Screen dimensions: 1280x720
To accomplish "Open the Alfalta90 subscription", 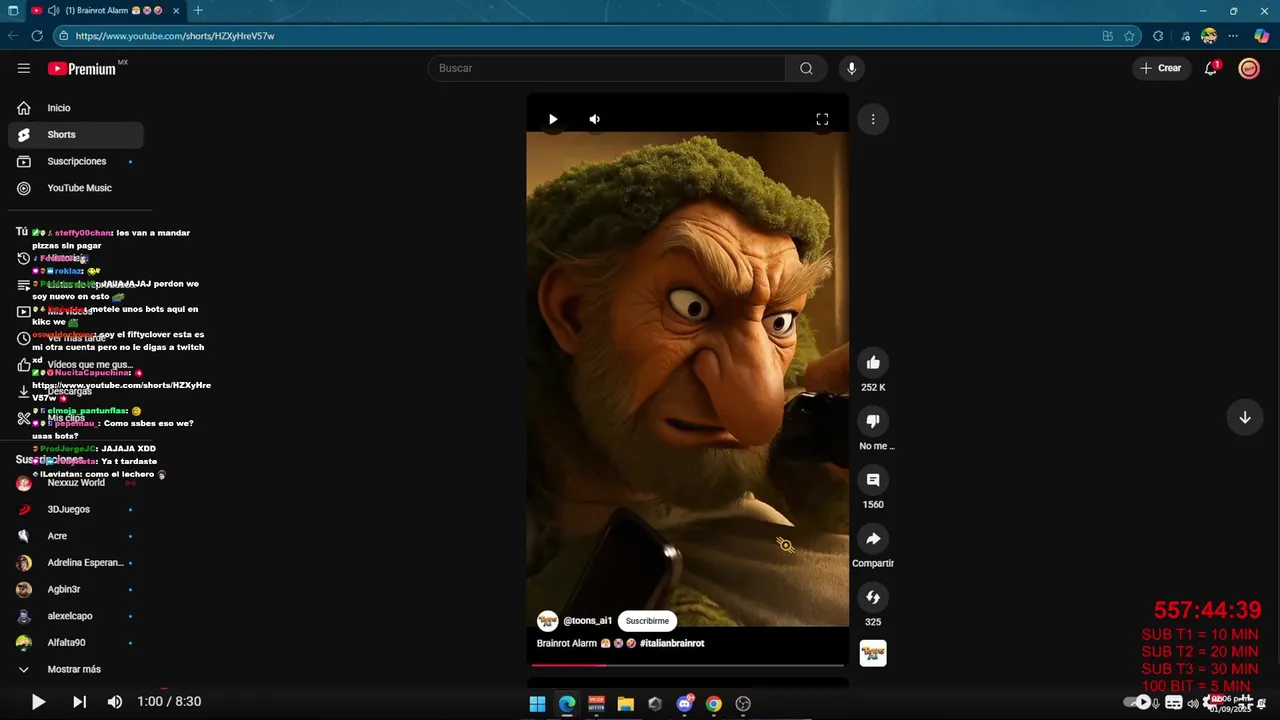I will coord(76,643).
